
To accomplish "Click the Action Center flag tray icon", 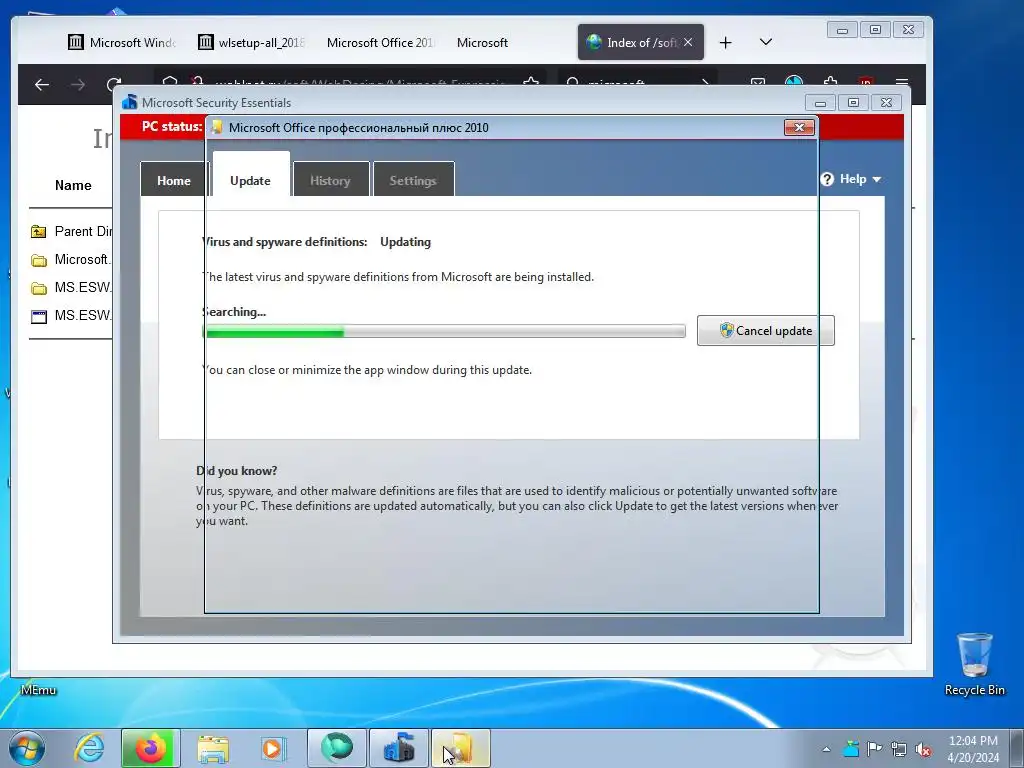I will [874, 749].
